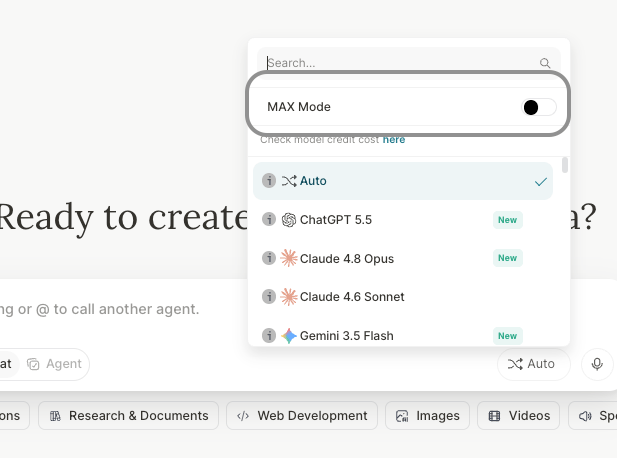Click the MAX Mode label text
617x458 pixels.
(x=299, y=107)
